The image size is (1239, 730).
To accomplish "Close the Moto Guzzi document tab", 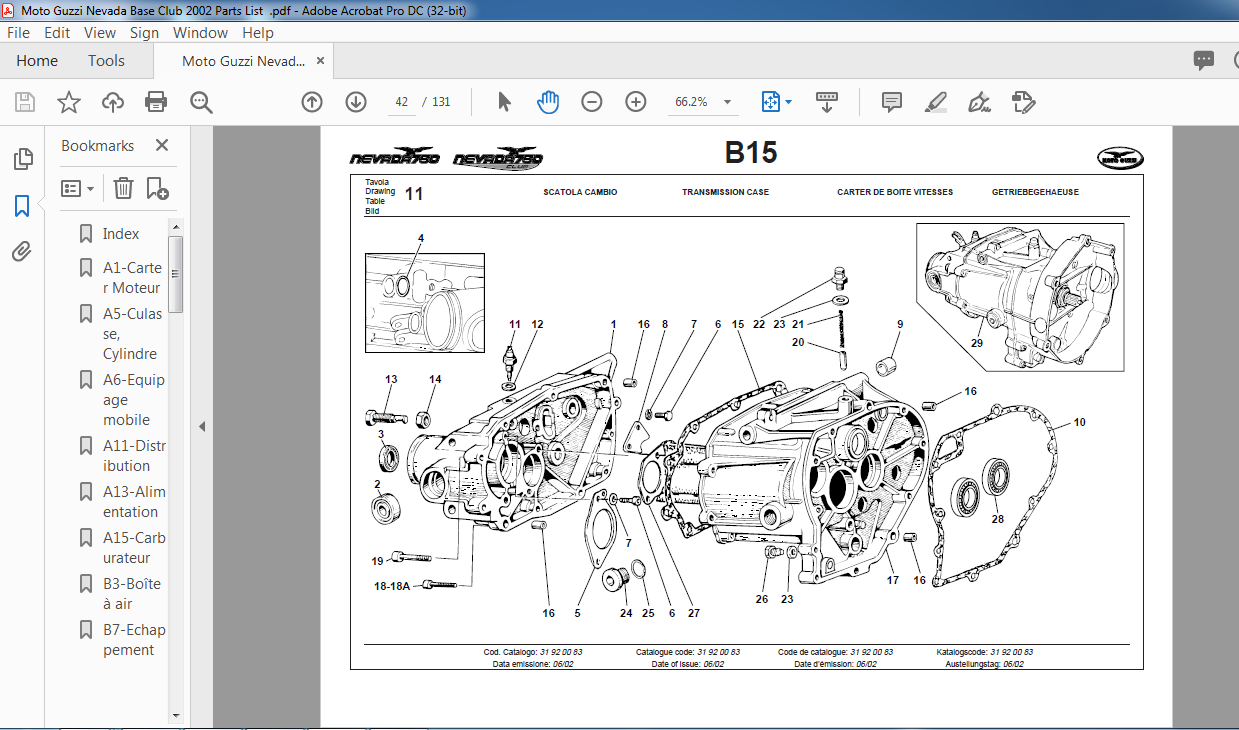I will pyautogui.click(x=321, y=61).
